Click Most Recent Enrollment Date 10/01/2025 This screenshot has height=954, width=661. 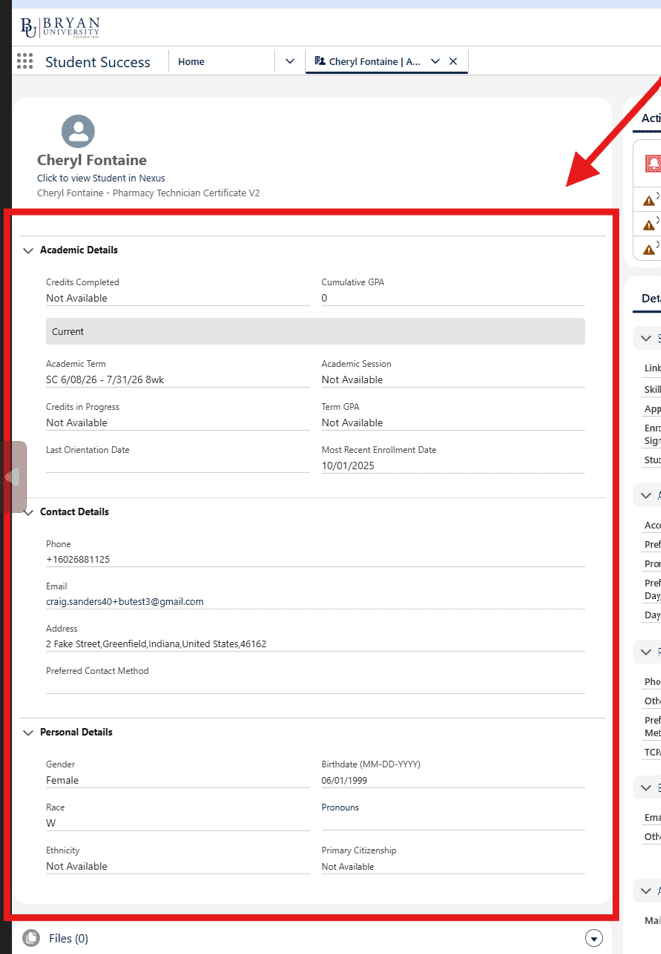tap(348, 466)
